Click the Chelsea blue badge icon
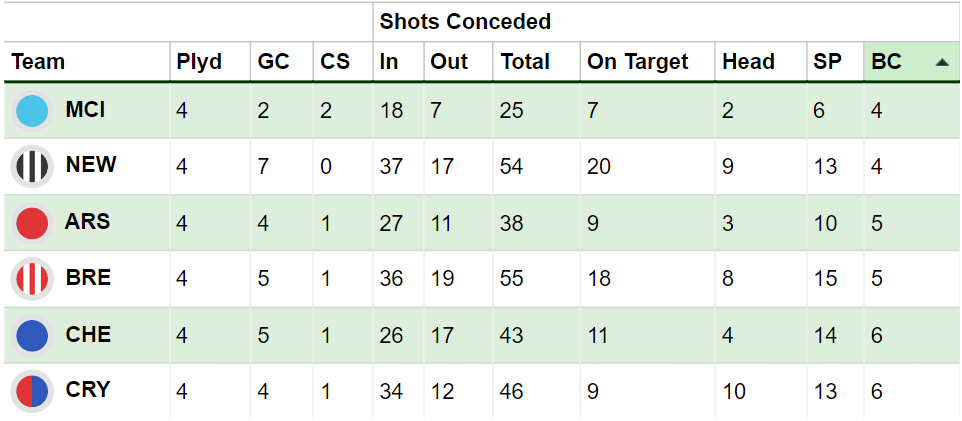This screenshot has width=962, height=421. click(x=32, y=335)
